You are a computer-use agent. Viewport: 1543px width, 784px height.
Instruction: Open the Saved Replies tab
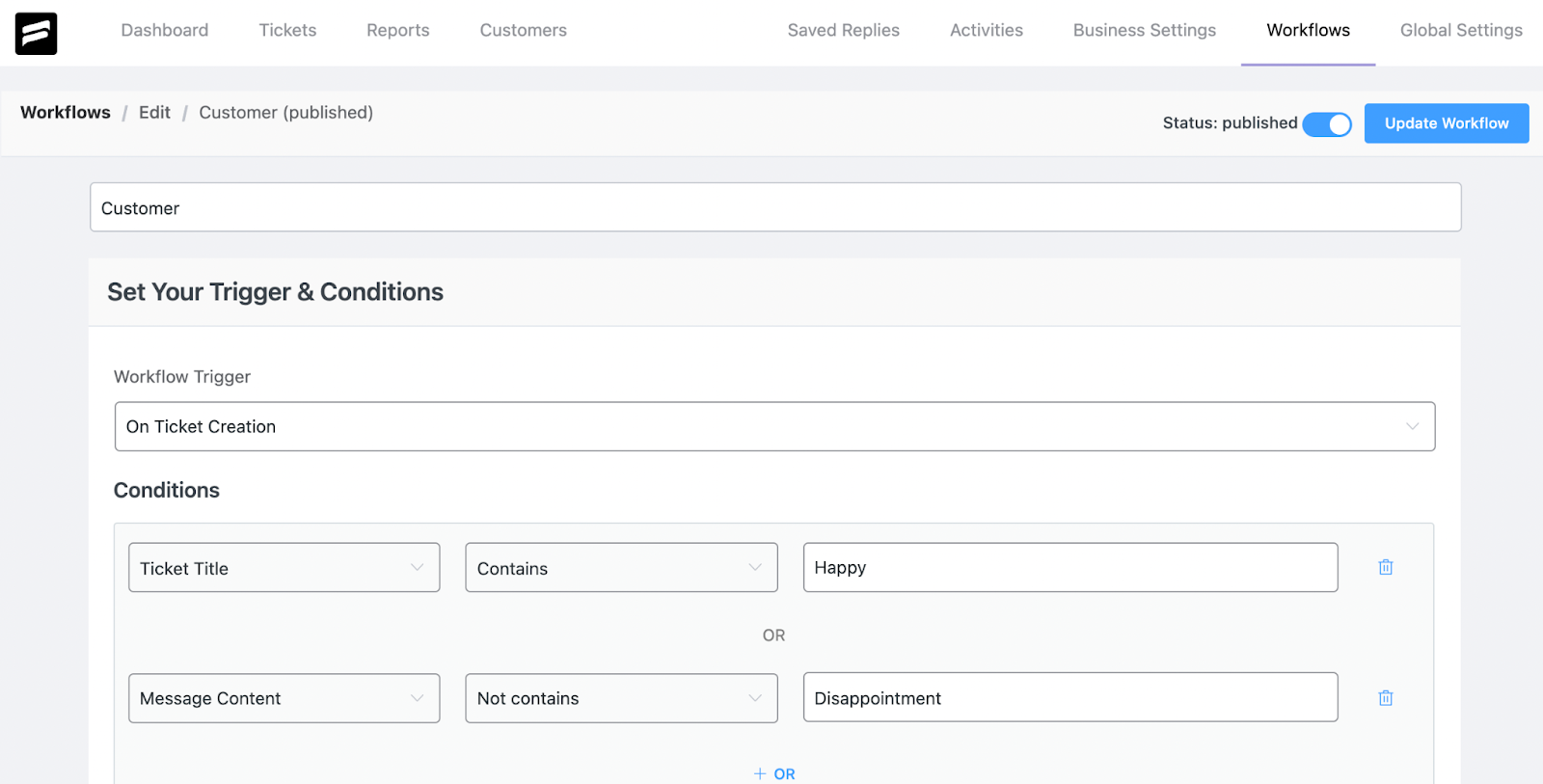[843, 31]
